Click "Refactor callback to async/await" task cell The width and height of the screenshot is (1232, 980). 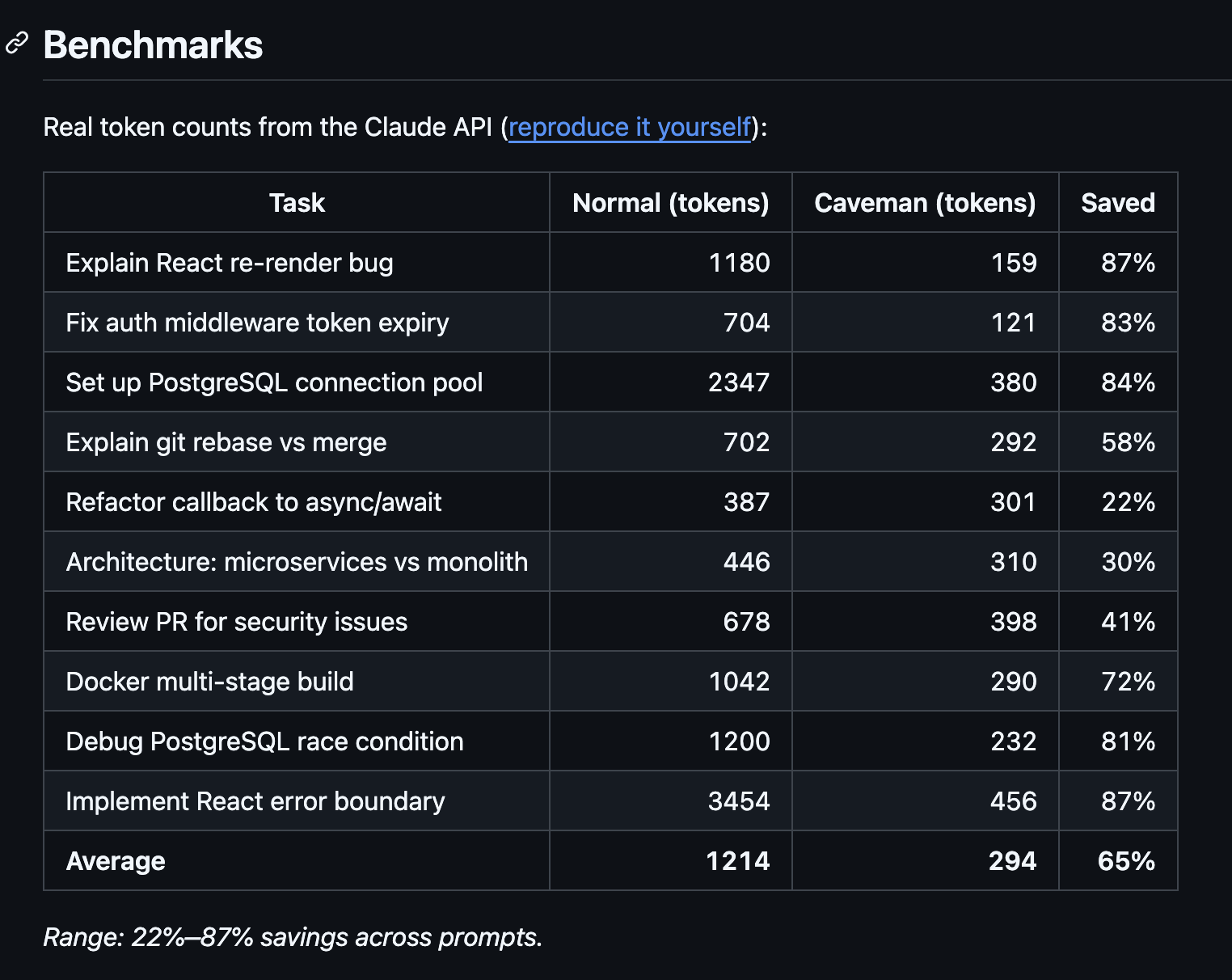click(x=254, y=502)
